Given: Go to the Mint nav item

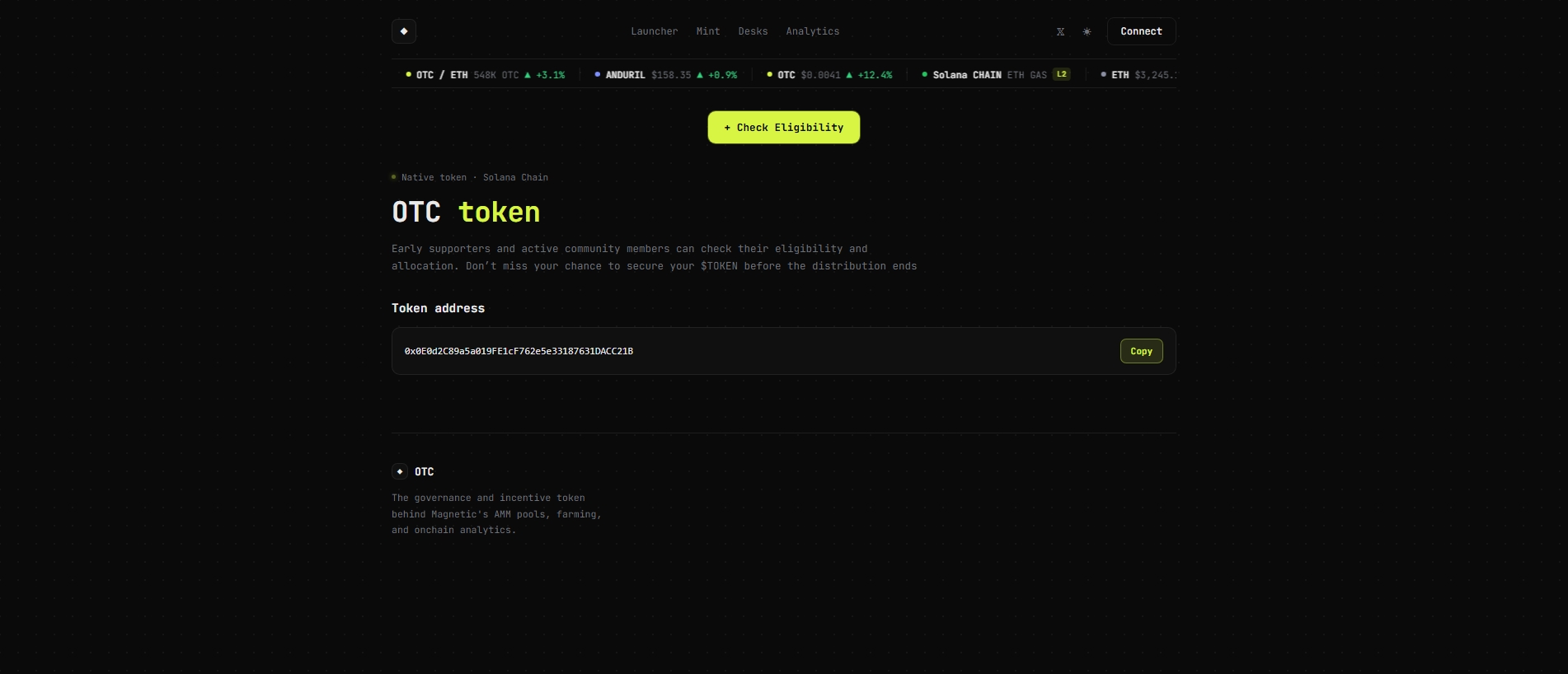Looking at the screenshot, I should click(x=708, y=31).
